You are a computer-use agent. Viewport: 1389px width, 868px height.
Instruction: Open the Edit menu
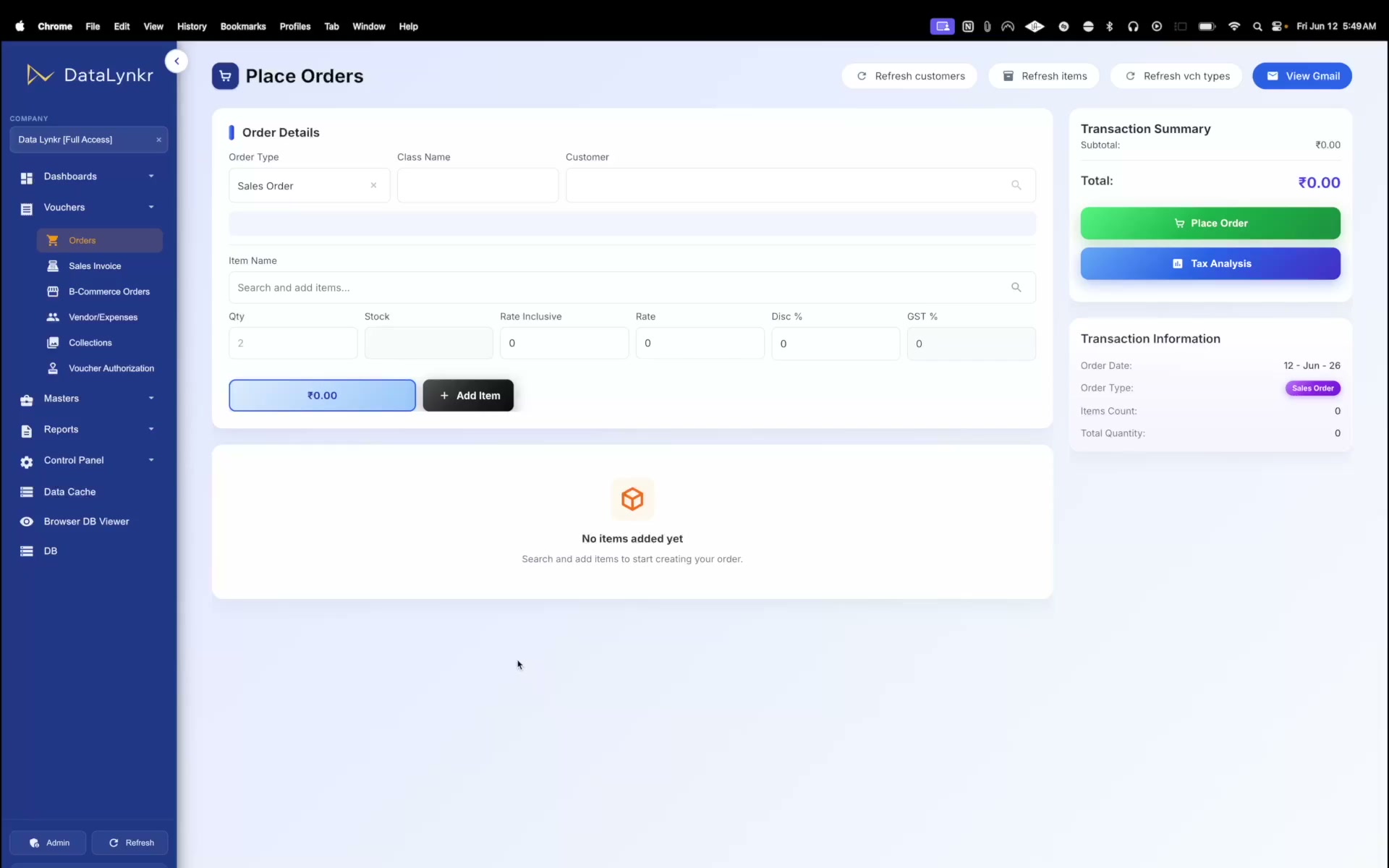(x=122, y=26)
